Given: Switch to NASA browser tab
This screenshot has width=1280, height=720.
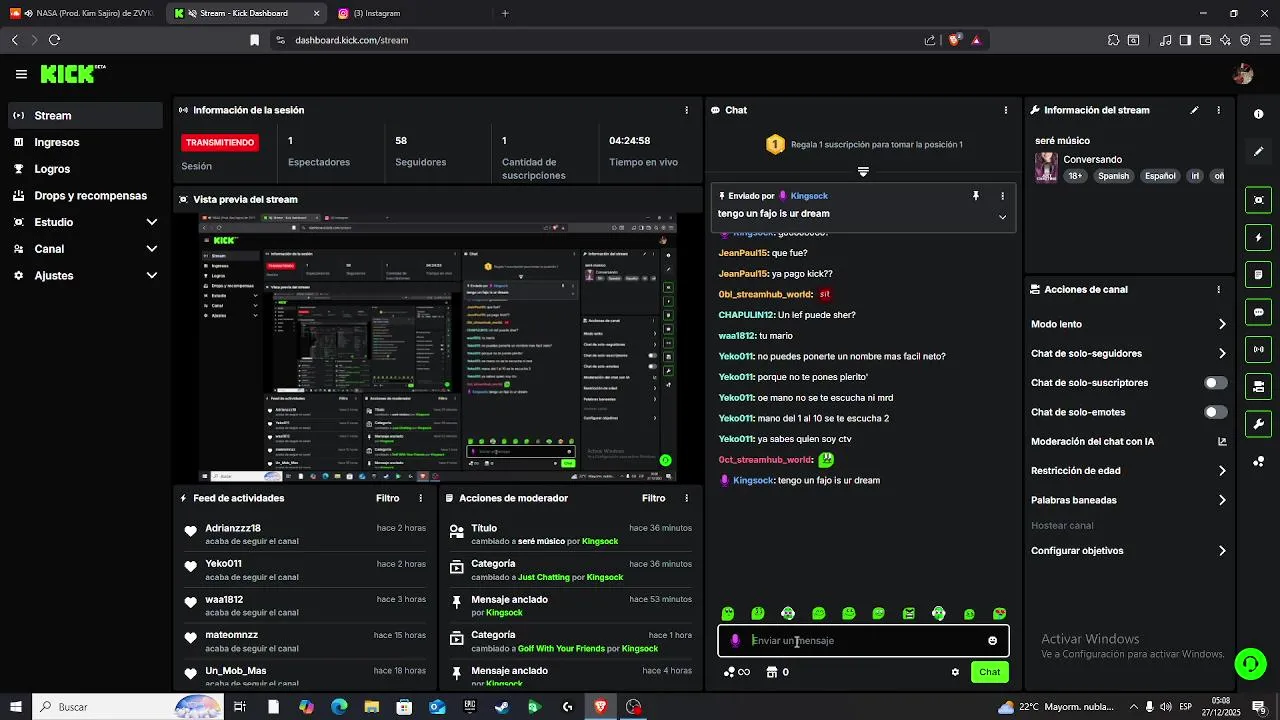Looking at the screenshot, I should [82, 13].
